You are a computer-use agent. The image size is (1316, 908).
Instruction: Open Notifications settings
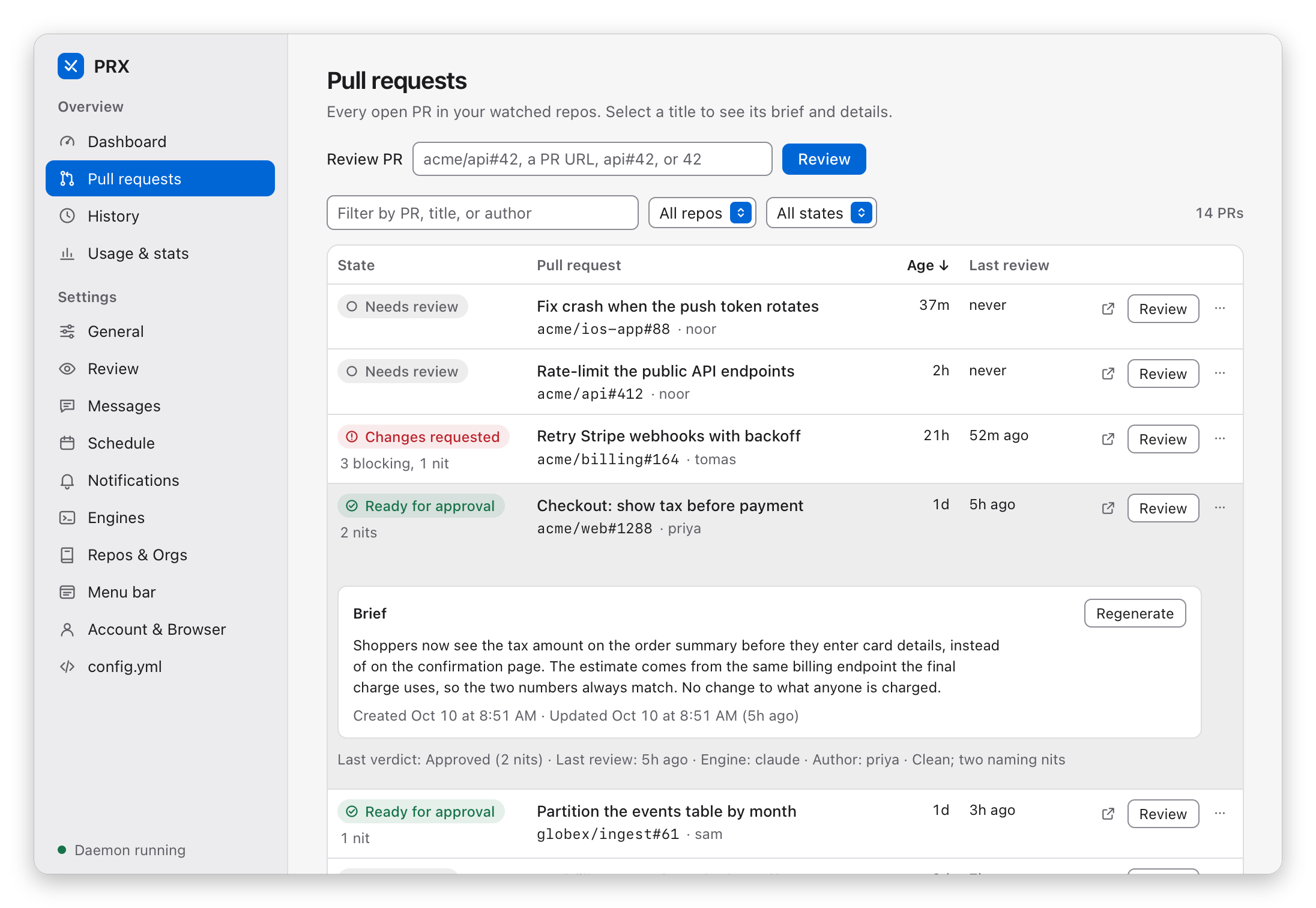[x=160, y=480]
